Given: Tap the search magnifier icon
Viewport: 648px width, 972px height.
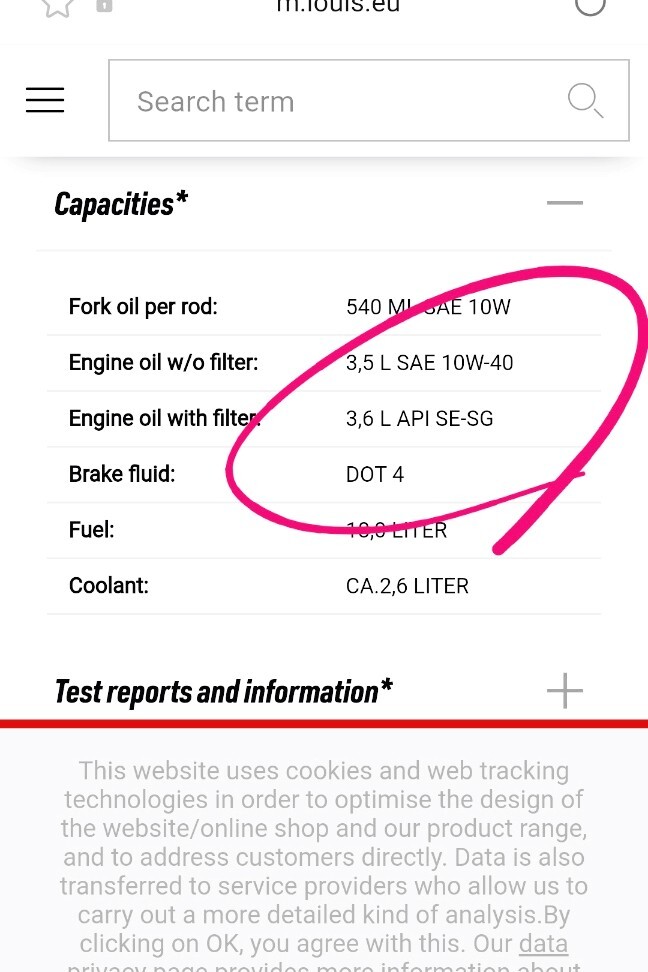Looking at the screenshot, I should pyautogui.click(x=585, y=100).
